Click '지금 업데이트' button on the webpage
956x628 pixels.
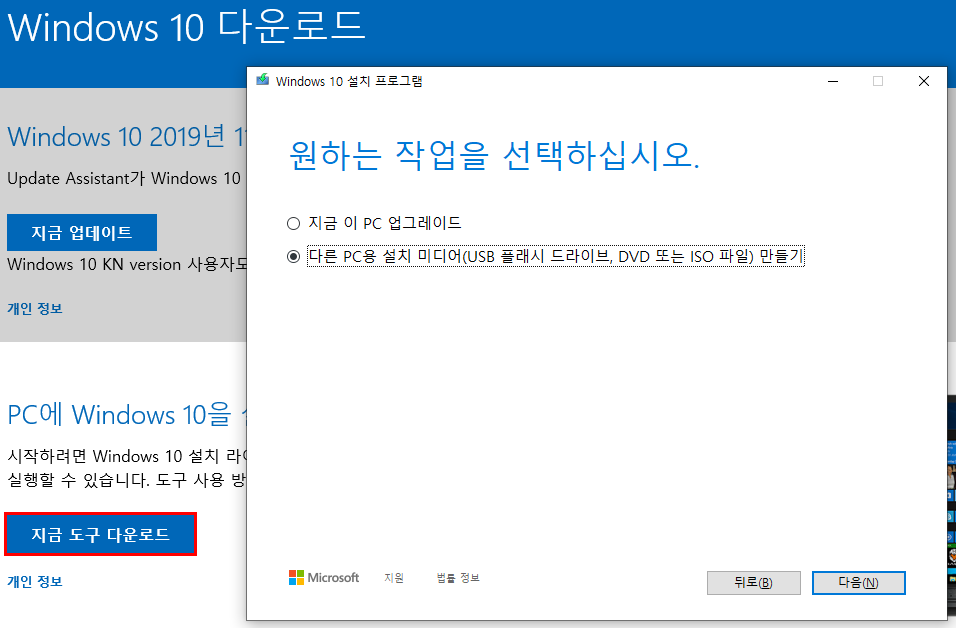82,232
